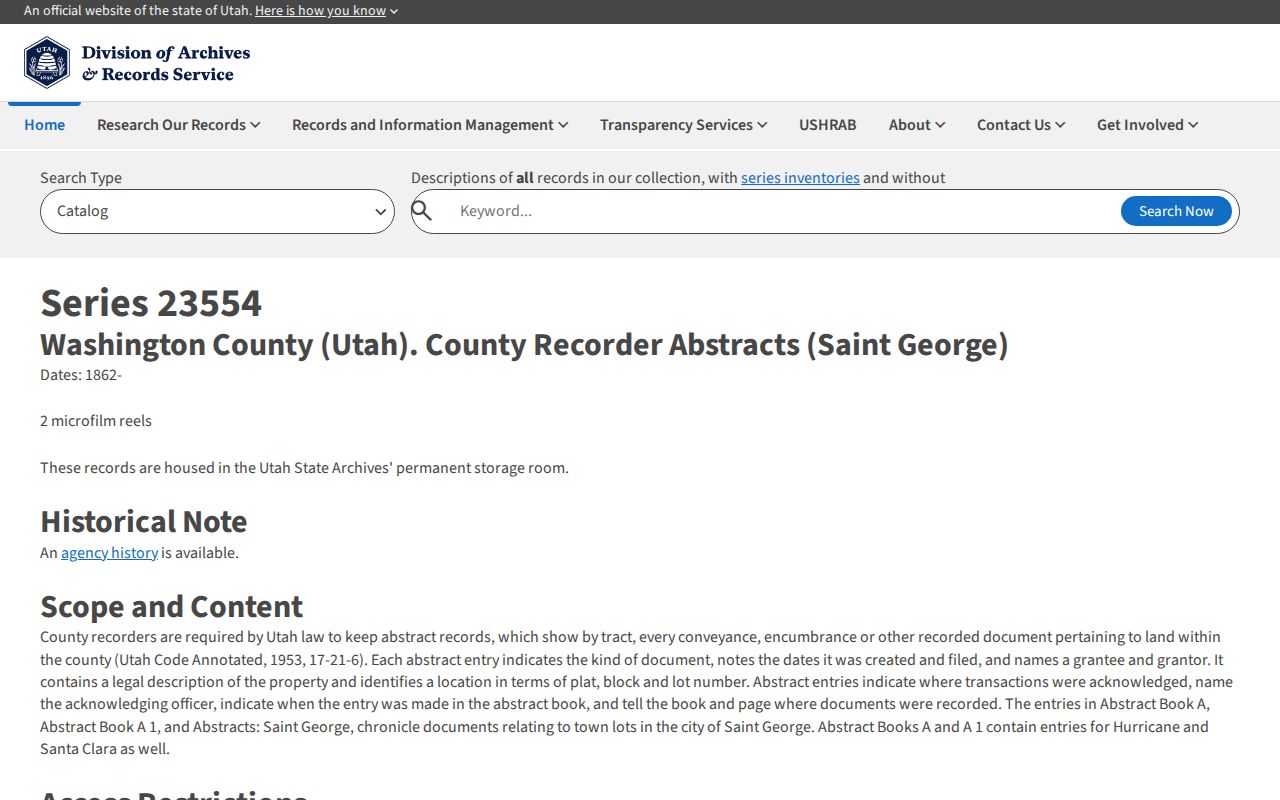Expand the About menu
The image size is (1280, 800).
pos(916,125)
